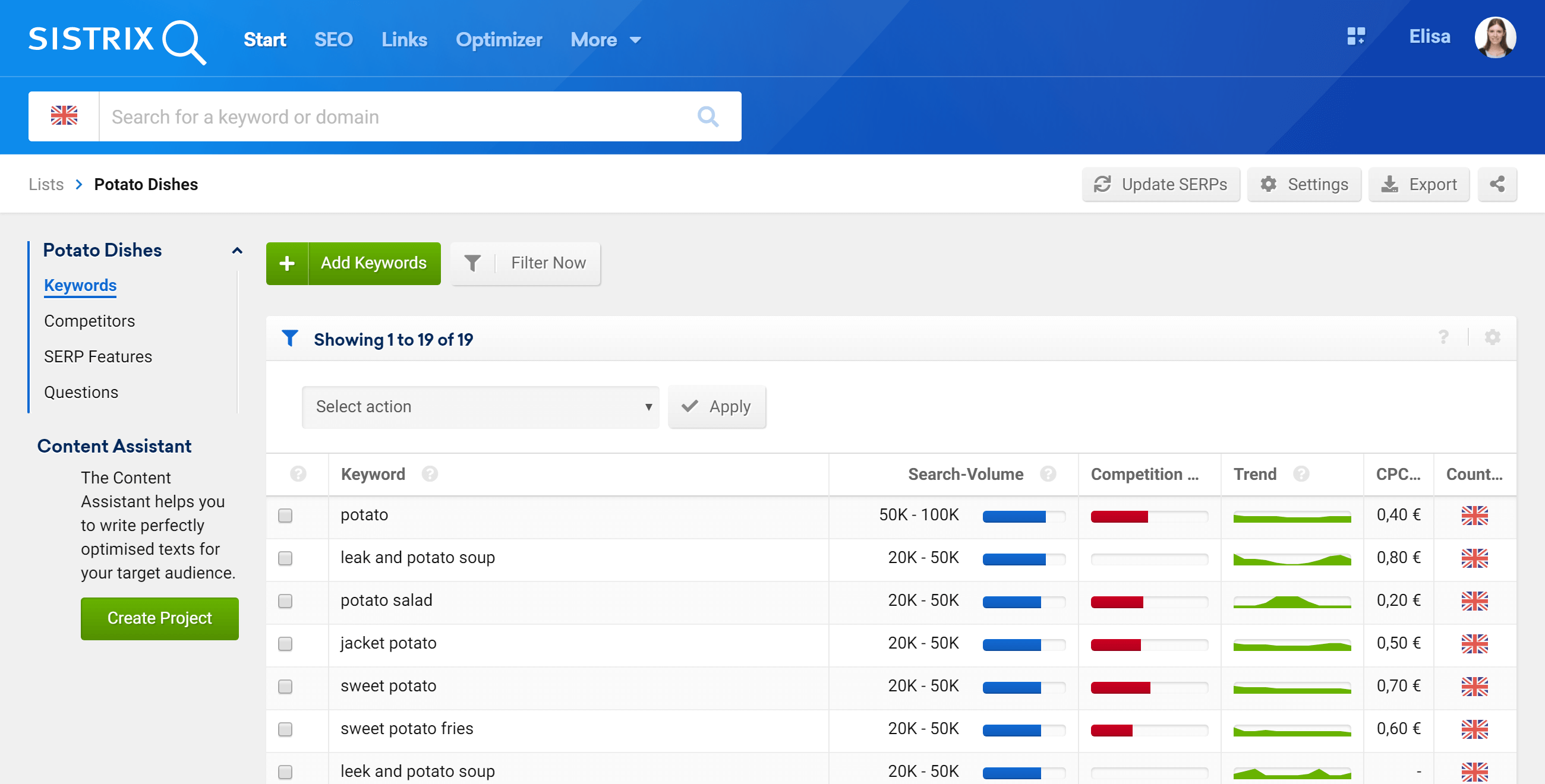The width and height of the screenshot is (1545, 784).
Task: Click the table settings gear icon
Action: tap(1492, 337)
